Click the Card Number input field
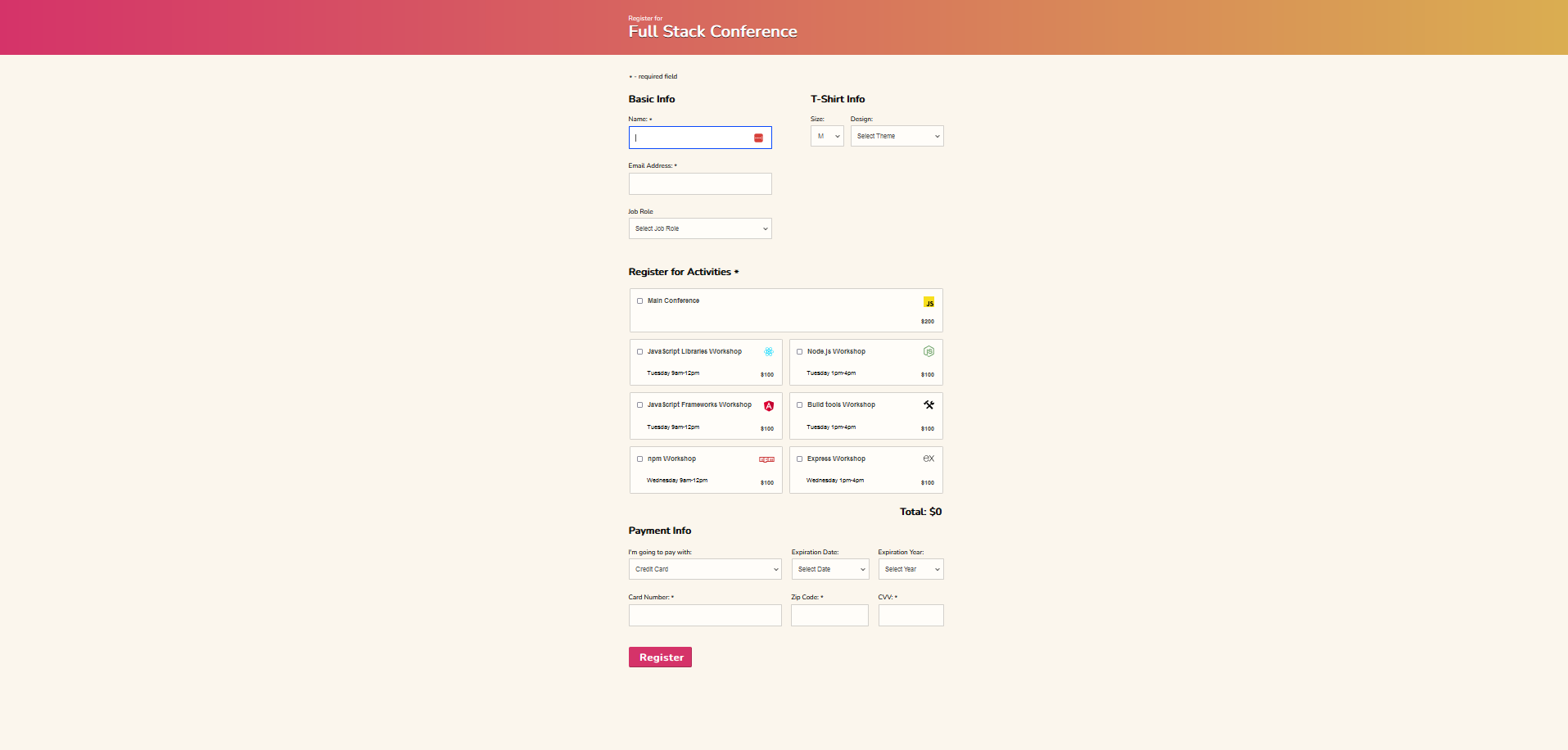 tap(705, 616)
